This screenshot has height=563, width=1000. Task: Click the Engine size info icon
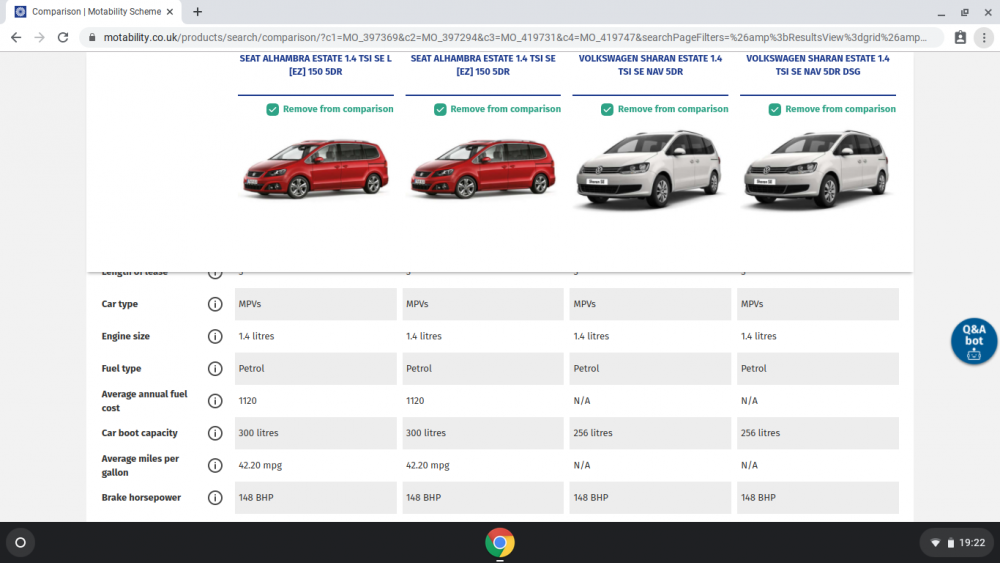(x=215, y=336)
